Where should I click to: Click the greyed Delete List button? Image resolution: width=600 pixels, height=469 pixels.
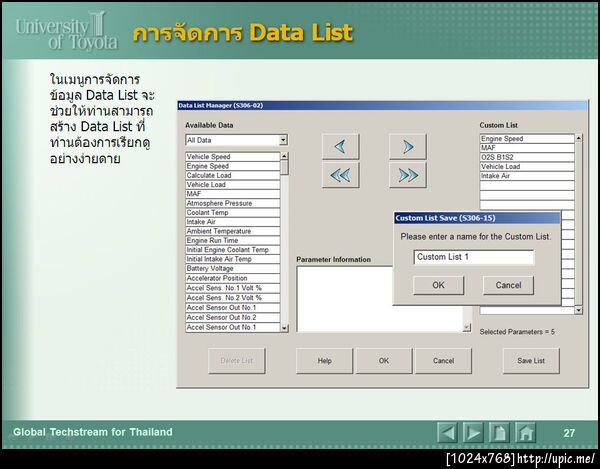[x=236, y=361]
